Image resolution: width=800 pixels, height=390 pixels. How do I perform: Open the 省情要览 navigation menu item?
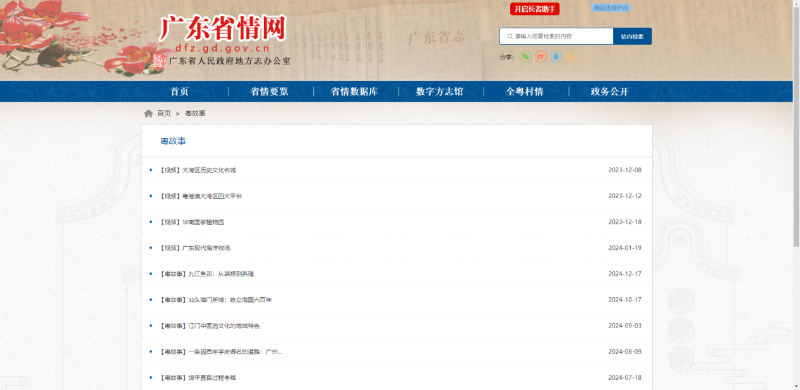coord(269,92)
